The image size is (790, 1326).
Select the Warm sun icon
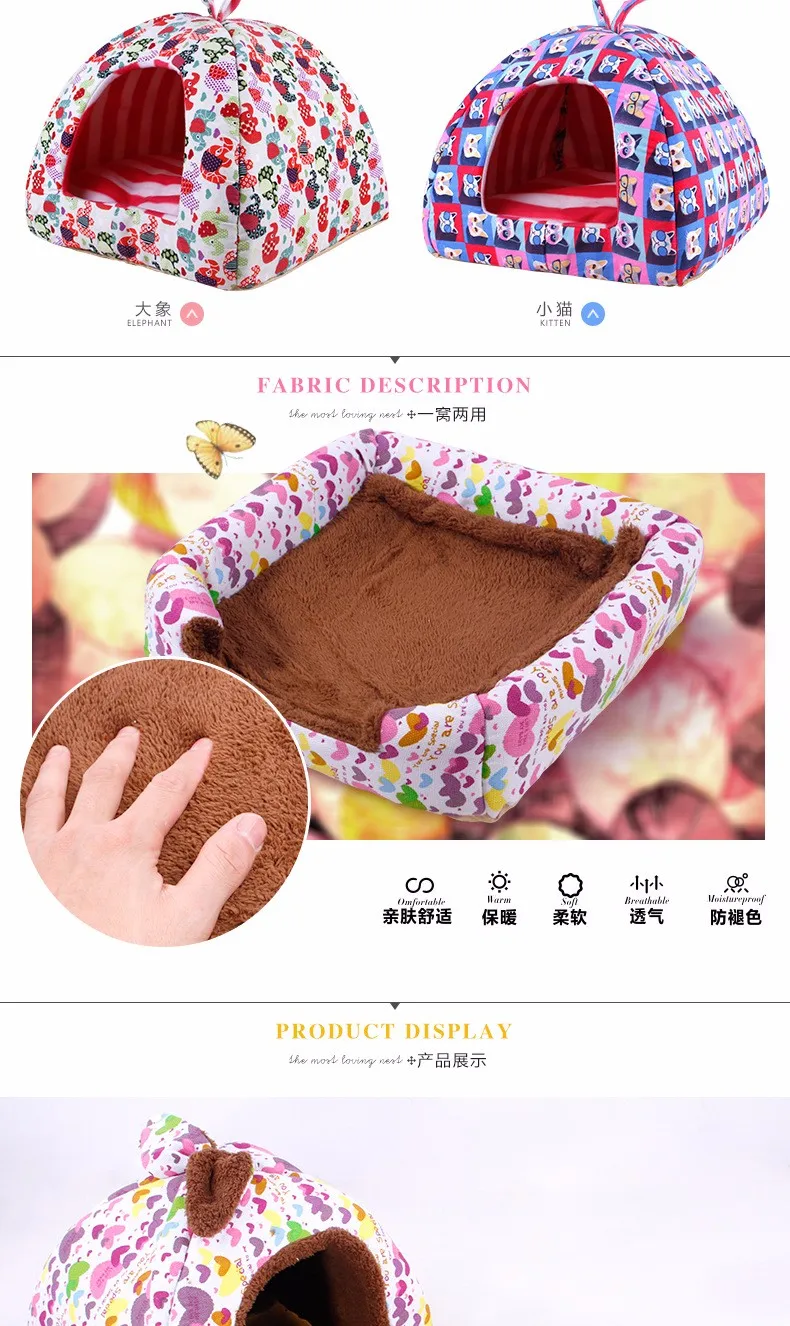point(499,882)
